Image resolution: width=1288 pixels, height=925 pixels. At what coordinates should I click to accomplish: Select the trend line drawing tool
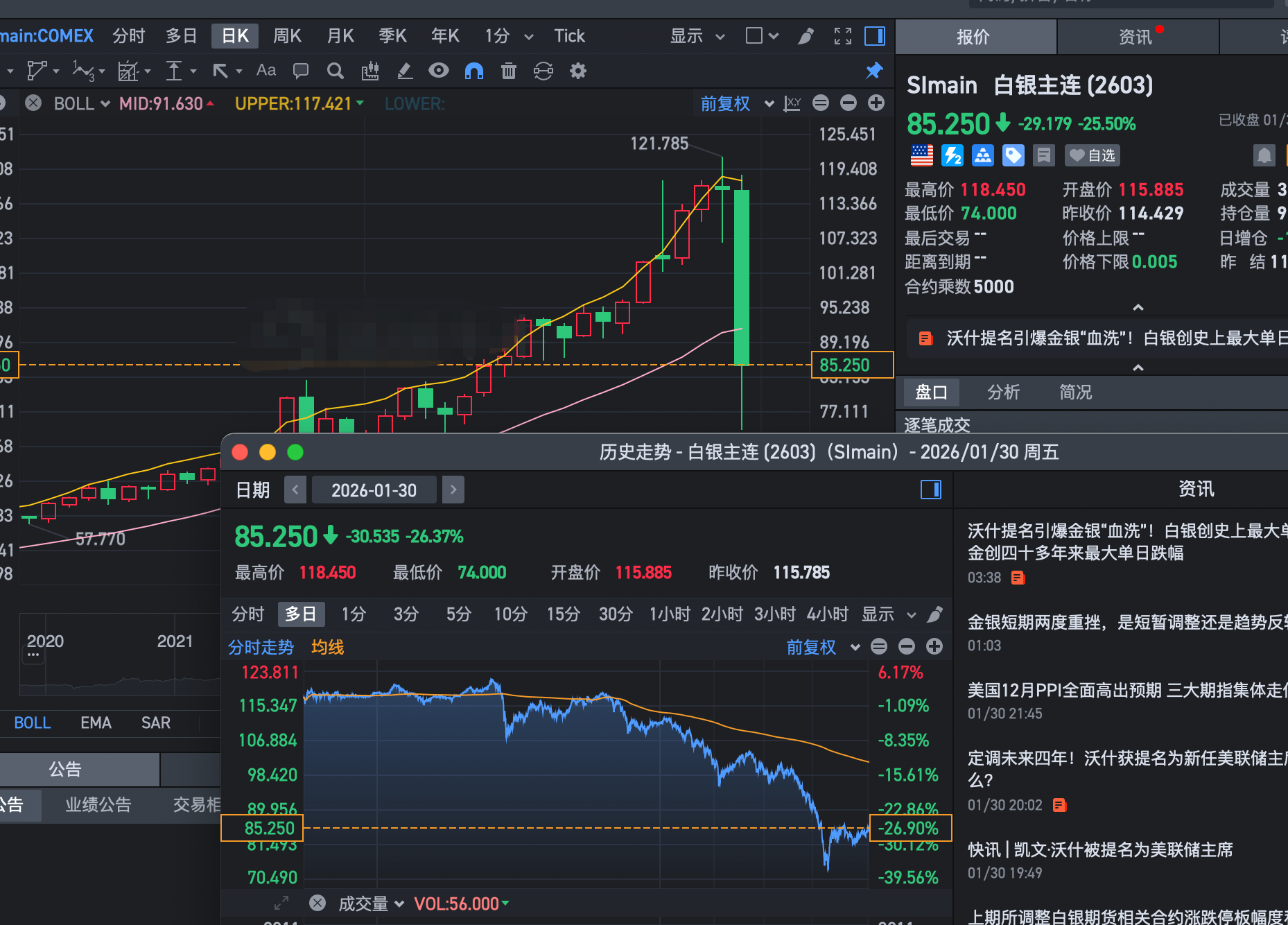pyautogui.click(x=37, y=71)
